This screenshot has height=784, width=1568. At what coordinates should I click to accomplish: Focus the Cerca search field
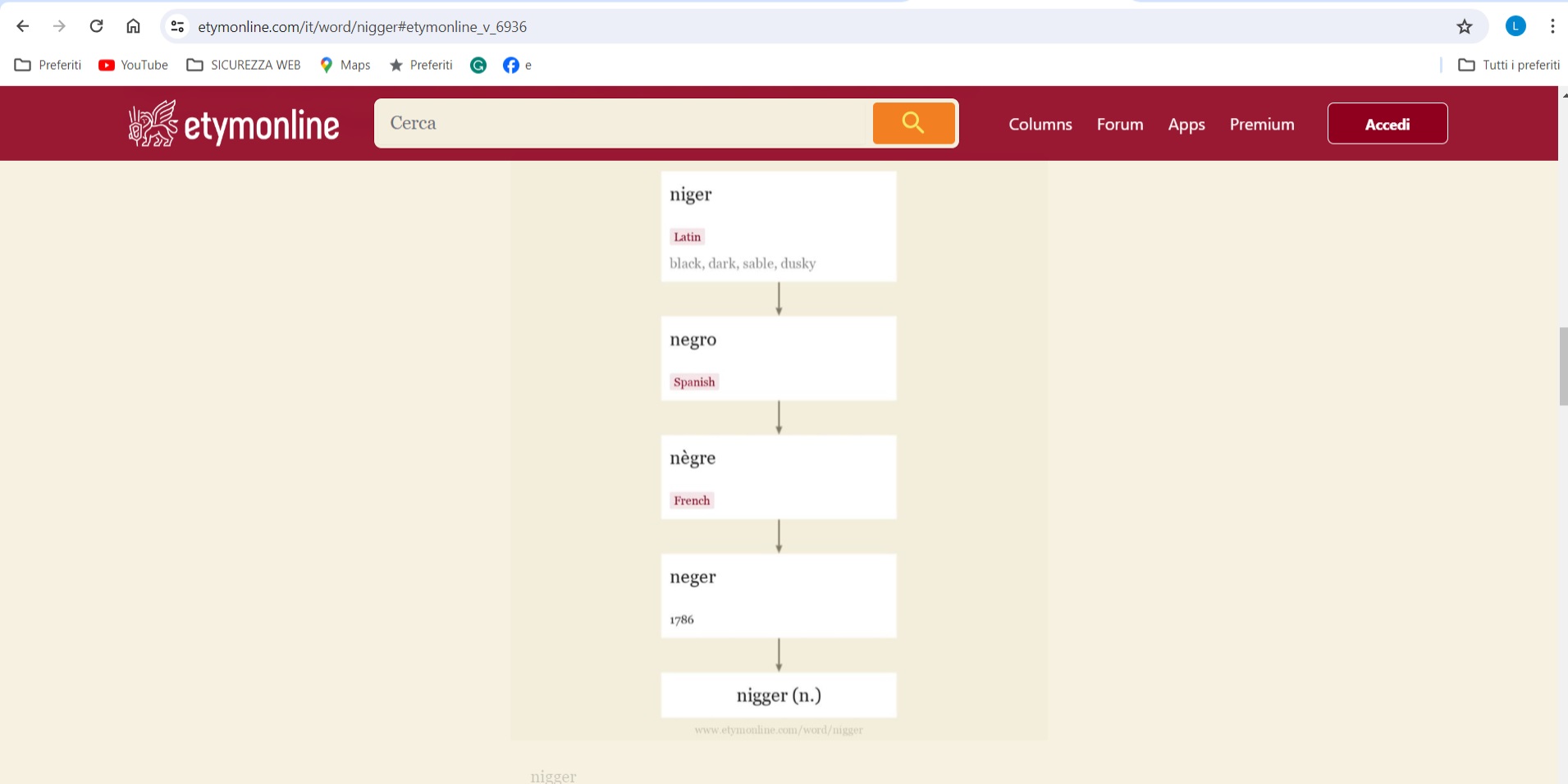624,123
